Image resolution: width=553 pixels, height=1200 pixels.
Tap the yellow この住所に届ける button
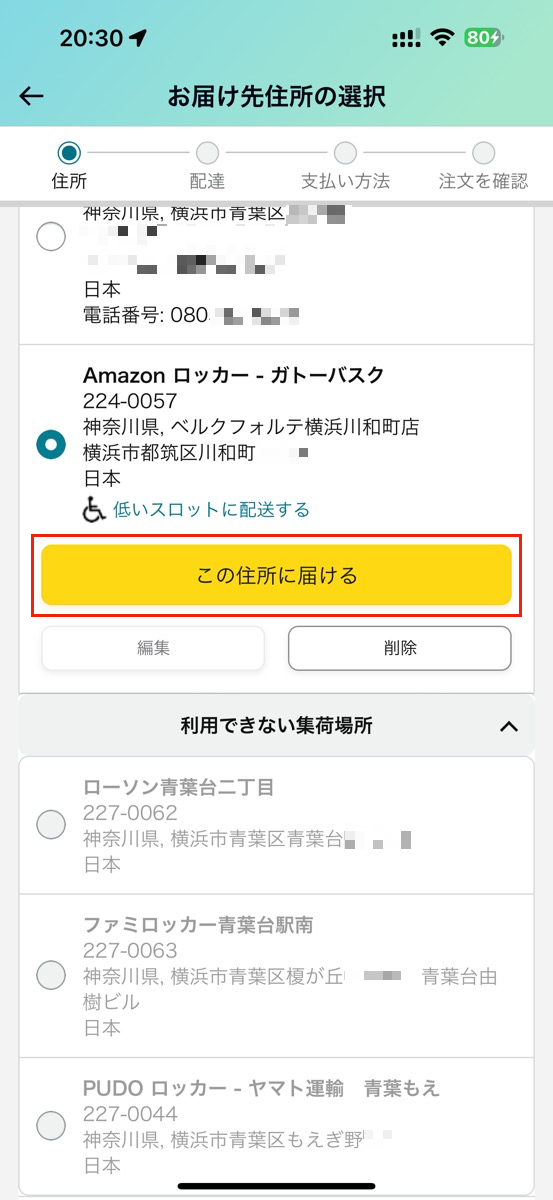coord(276,576)
